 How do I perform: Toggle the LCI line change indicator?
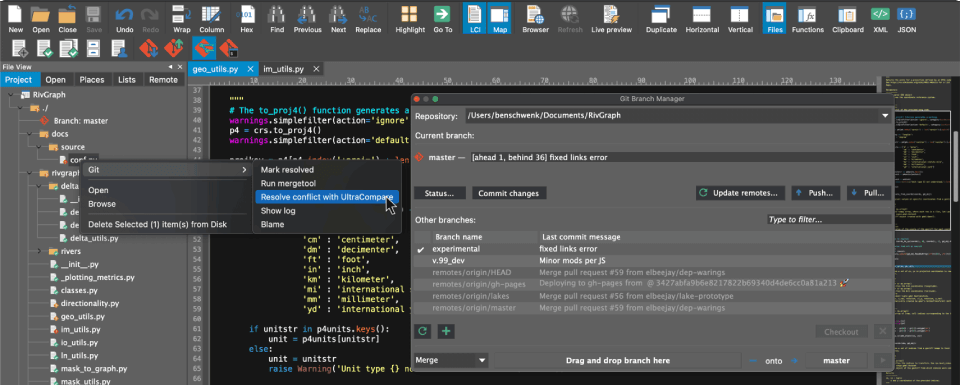474,19
